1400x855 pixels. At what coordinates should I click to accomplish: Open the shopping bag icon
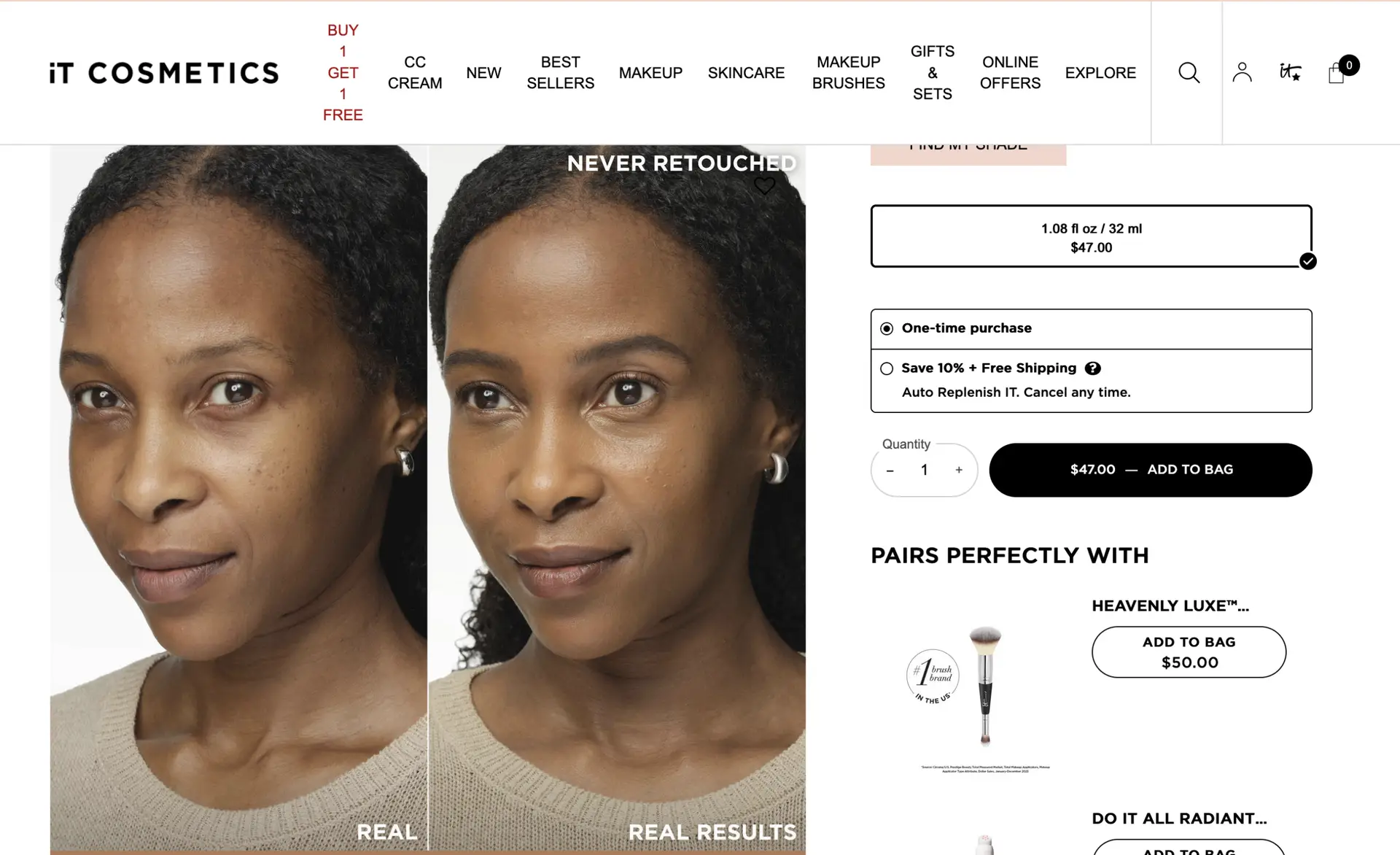click(1337, 73)
